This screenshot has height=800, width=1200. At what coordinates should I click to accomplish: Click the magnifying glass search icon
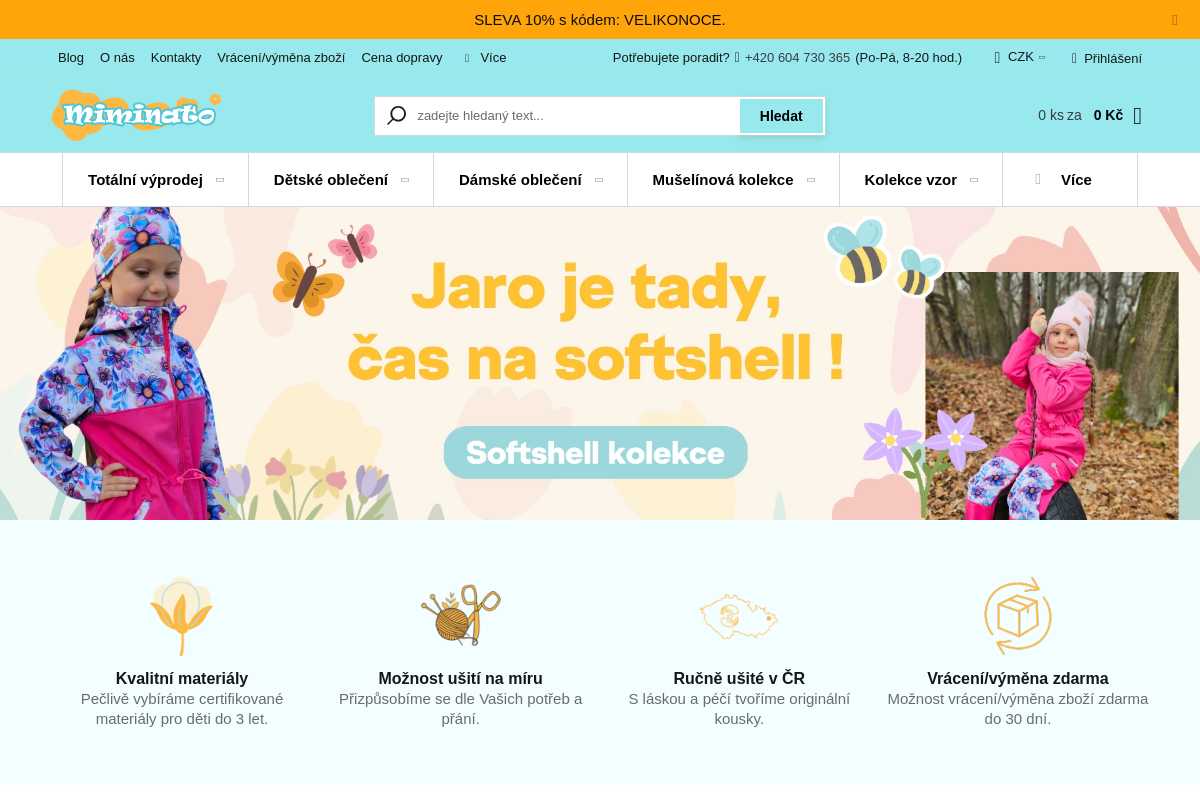[397, 115]
